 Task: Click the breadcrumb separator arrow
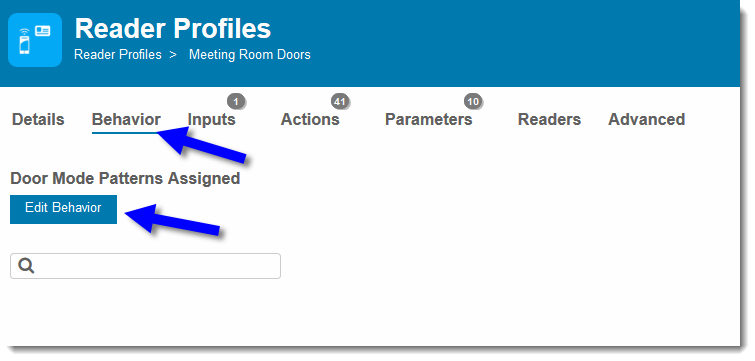173,54
